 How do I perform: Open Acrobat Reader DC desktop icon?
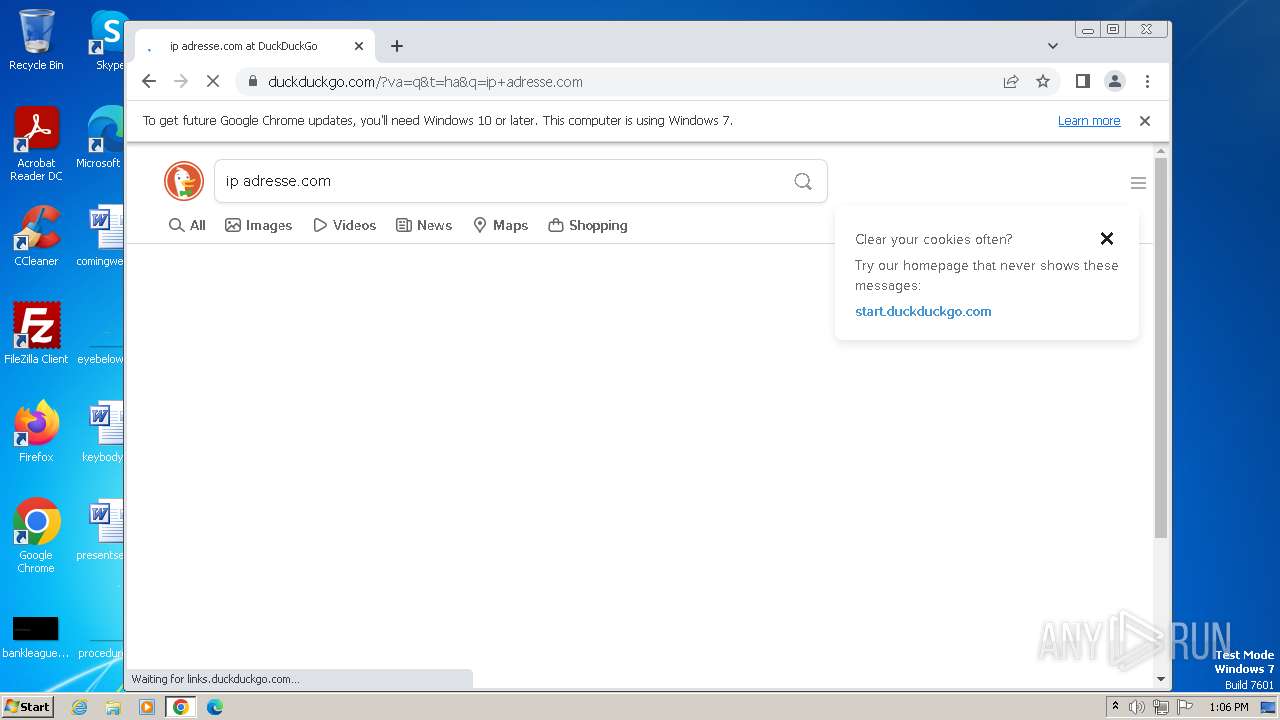coord(36,144)
